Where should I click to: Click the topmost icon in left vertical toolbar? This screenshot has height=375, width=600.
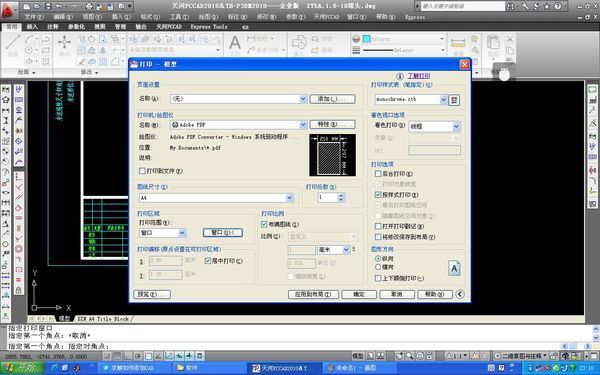(6, 90)
